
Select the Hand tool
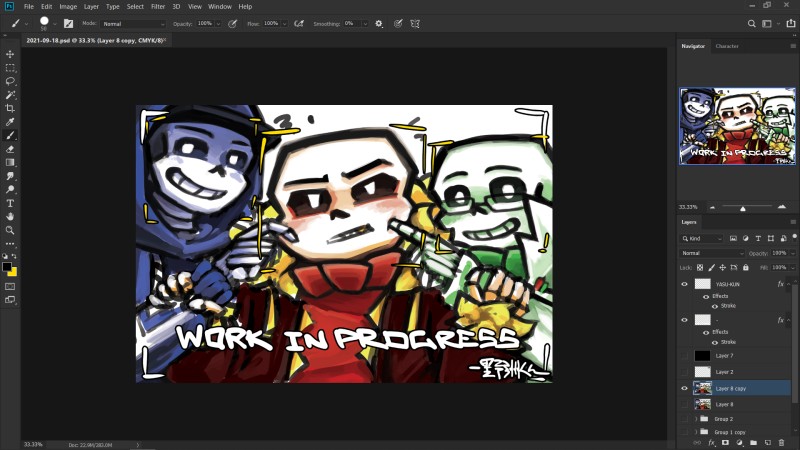point(10,216)
